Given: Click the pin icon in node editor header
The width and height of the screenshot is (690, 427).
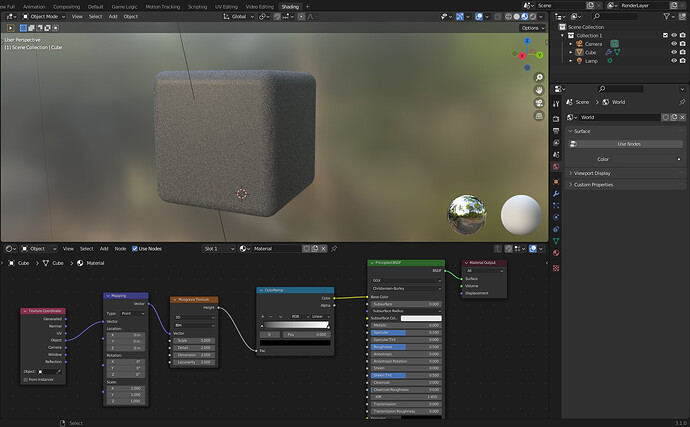Looking at the screenshot, I should 334,249.
